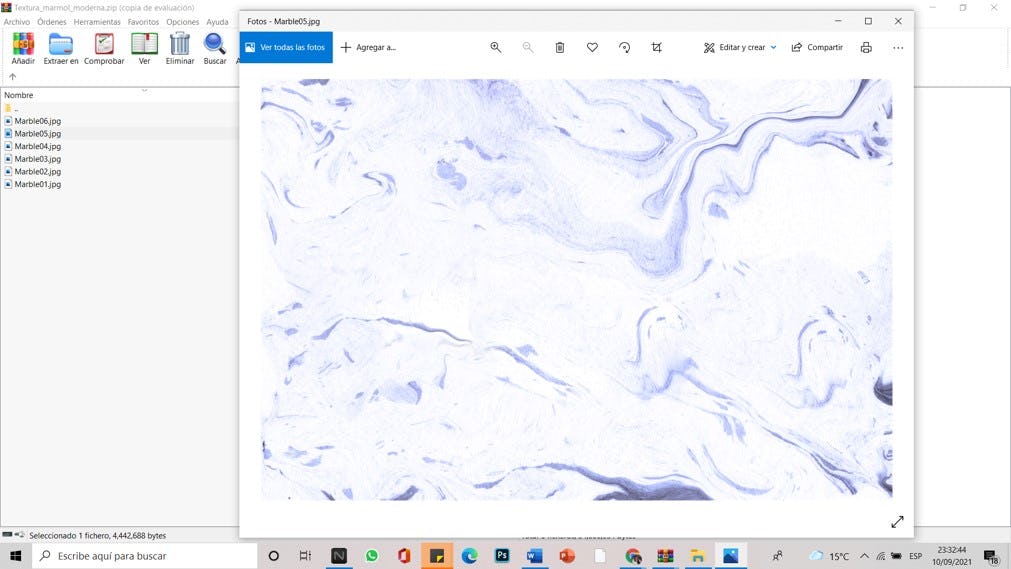Click WinRAR Añadir toolbar icon
This screenshot has width=1011, height=569.
click(x=23, y=48)
